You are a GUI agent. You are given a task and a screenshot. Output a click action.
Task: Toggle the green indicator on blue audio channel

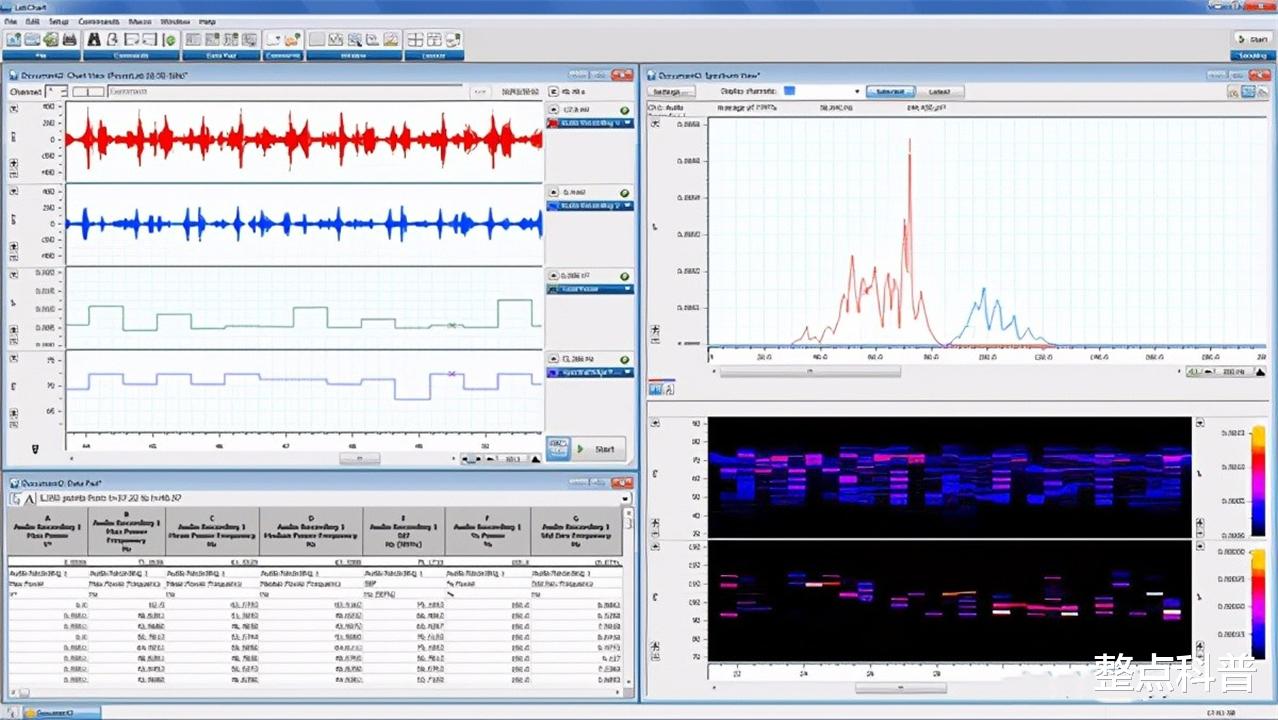click(624, 192)
